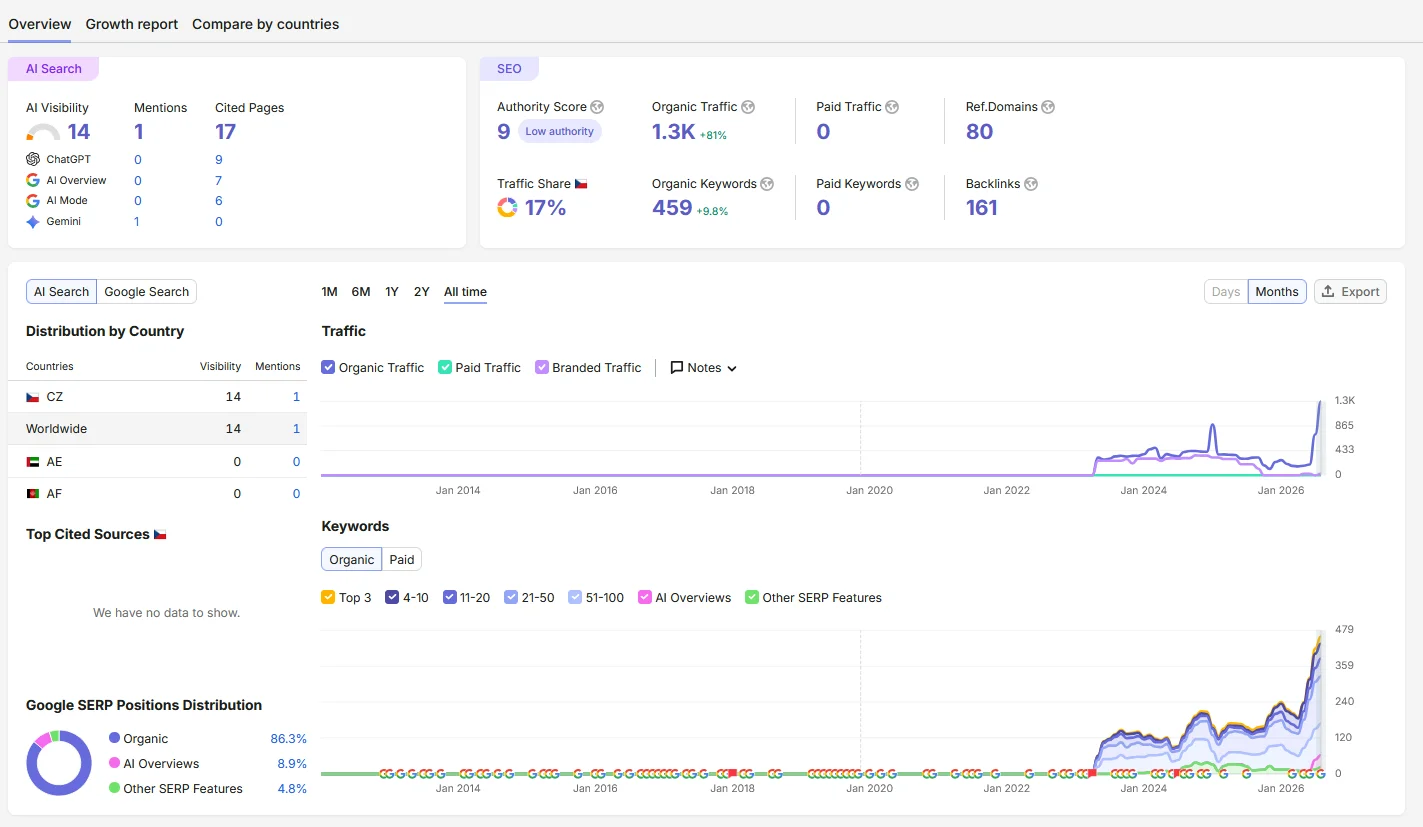Switch chart granularity to Days
The image size is (1423, 827).
pyautogui.click(x=1226, y=292)
